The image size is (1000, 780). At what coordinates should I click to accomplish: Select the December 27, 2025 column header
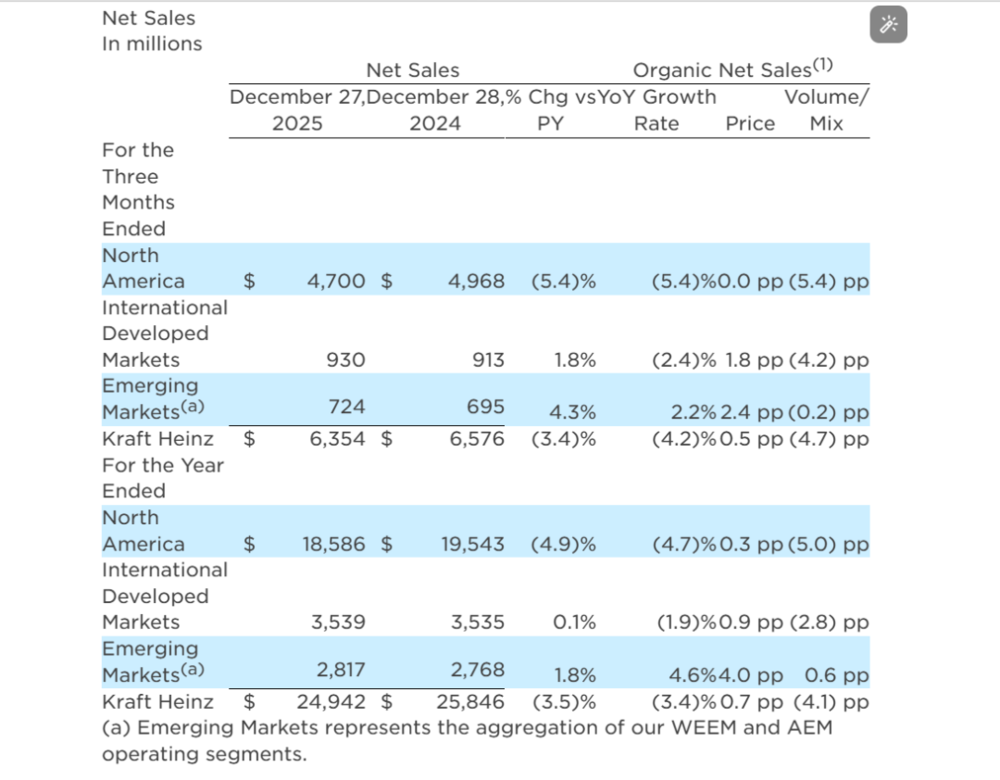[297, 110]
